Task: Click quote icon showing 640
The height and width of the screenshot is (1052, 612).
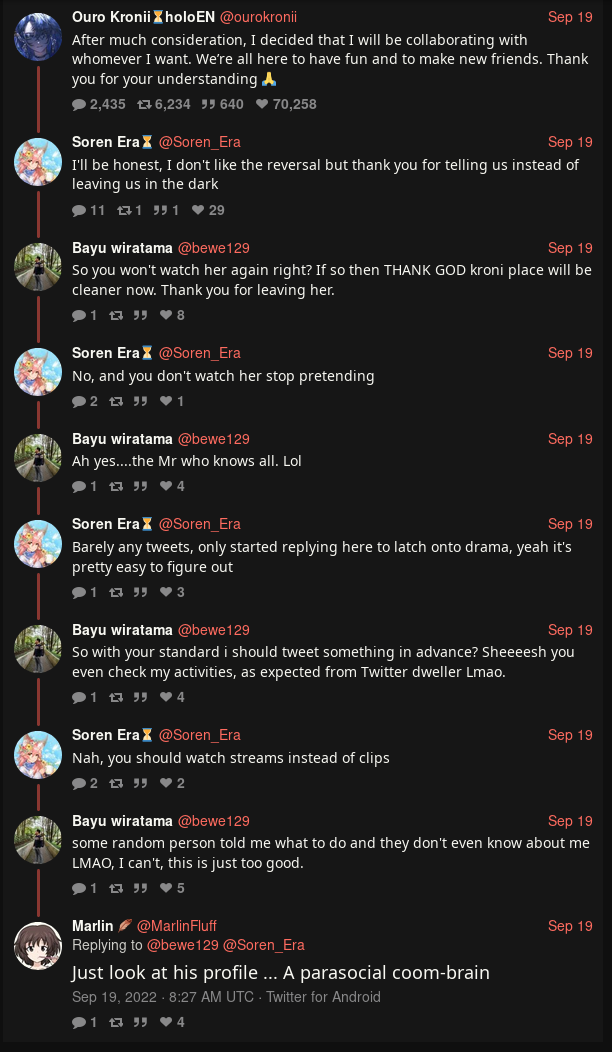Action: click(x=209, y=104)
